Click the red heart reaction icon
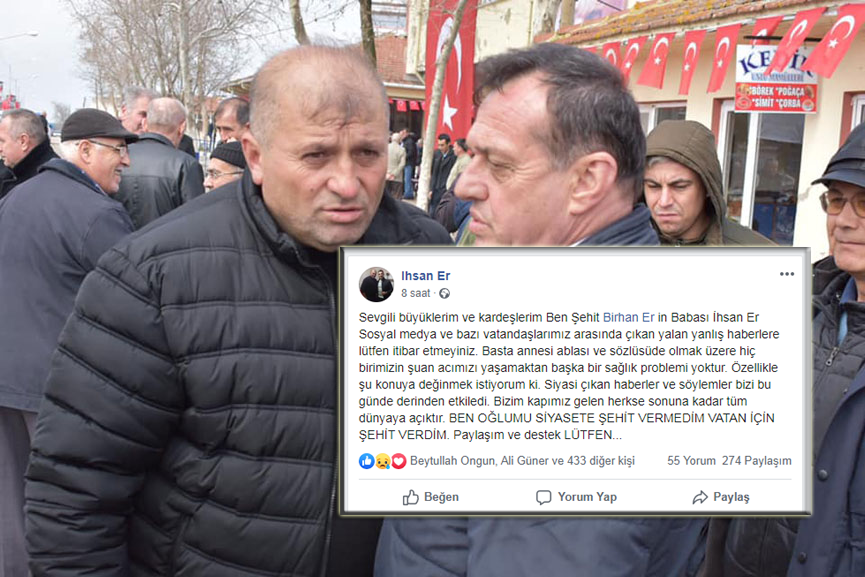The height and width of the screenshot is (577, 865). (398, 461)
